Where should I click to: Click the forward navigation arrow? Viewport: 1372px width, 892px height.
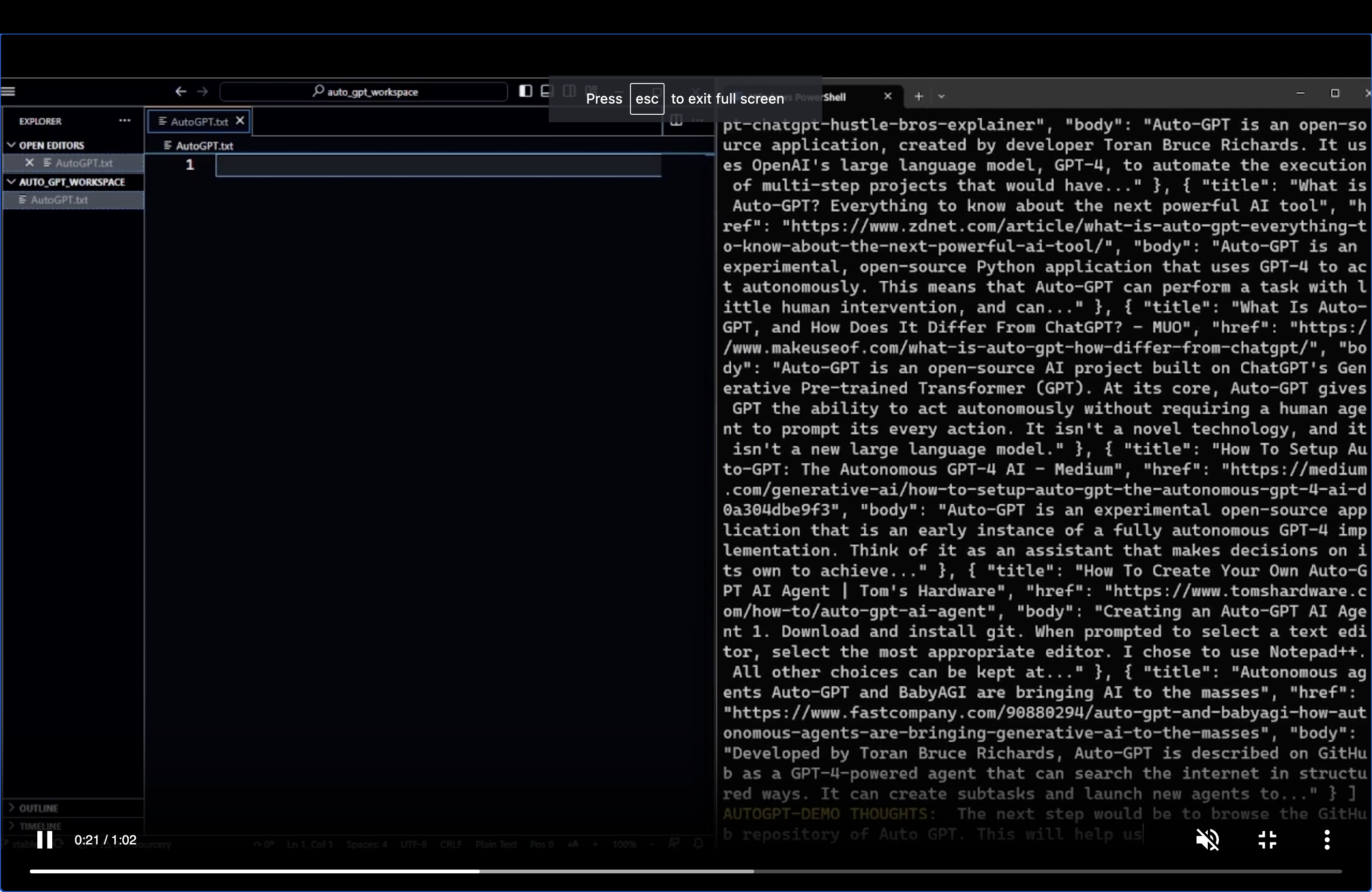tap(203, 91)
